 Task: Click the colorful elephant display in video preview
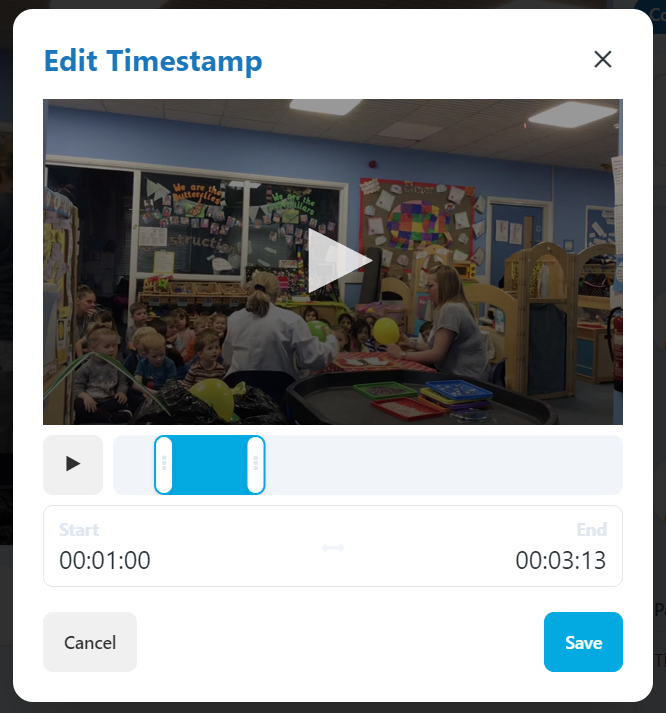(x=419, y=225)
